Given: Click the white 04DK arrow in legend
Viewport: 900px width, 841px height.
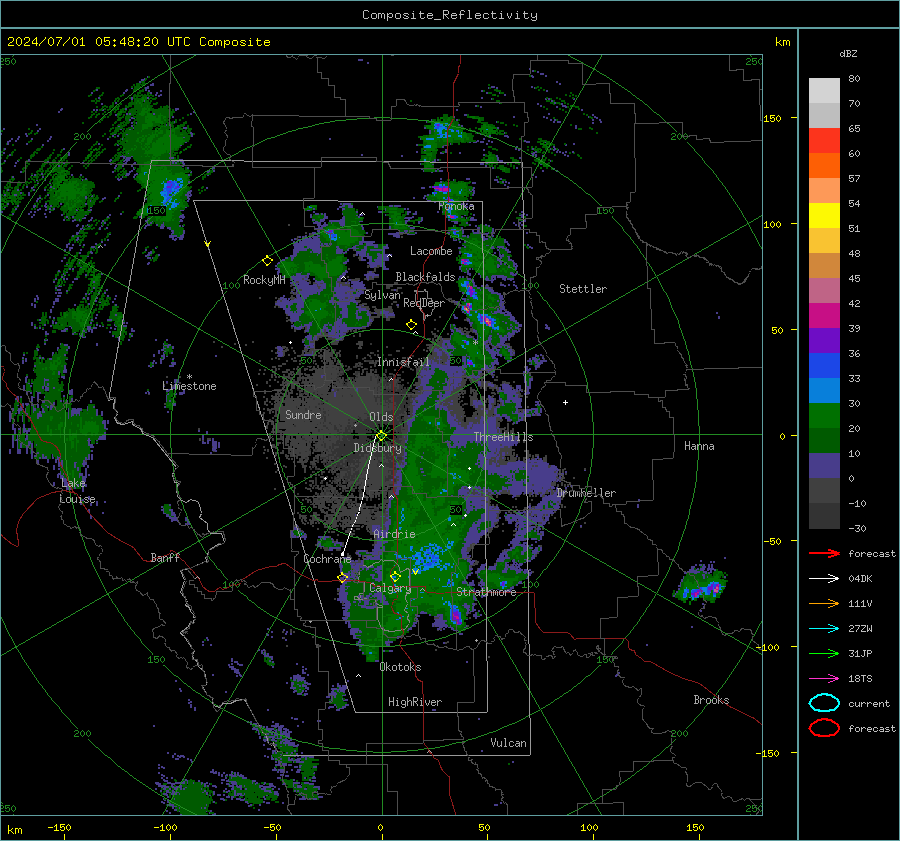Looking at the screenshot, I should pyautogui.click(x=824, y=578).
